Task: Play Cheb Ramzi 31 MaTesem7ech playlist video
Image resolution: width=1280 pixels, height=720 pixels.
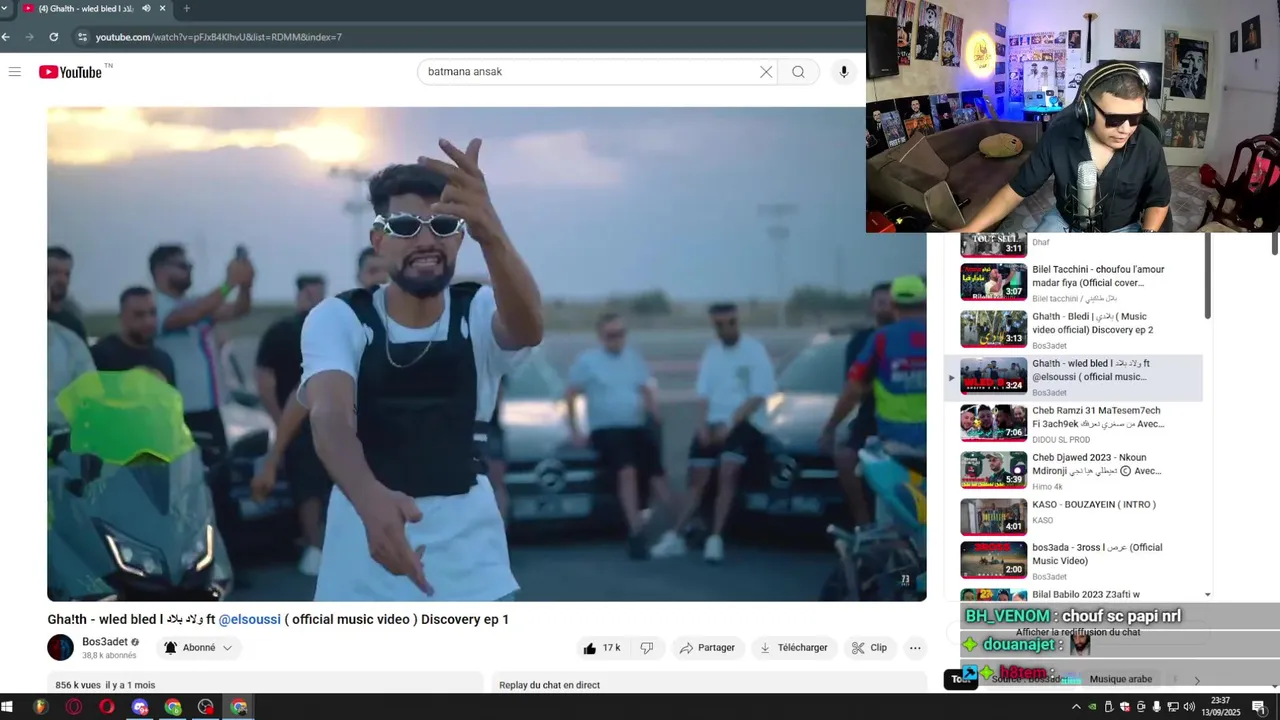Action: pos(1073,423)
